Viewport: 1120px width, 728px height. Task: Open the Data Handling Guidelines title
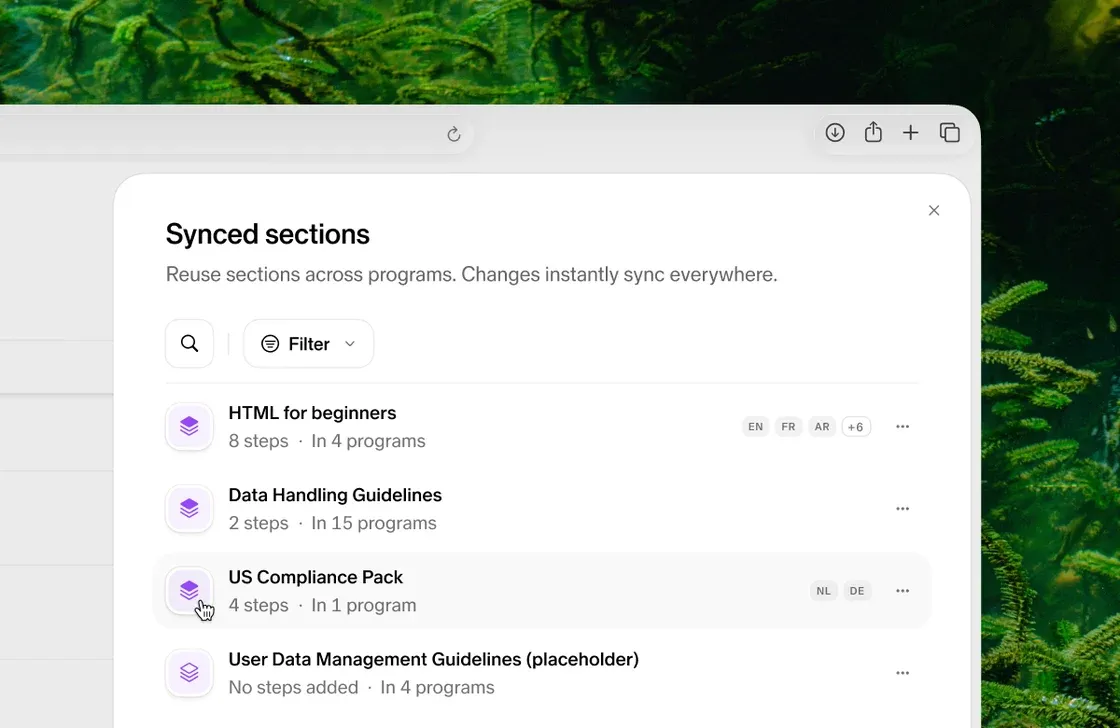pyautogui.click(x=335, y=495)
